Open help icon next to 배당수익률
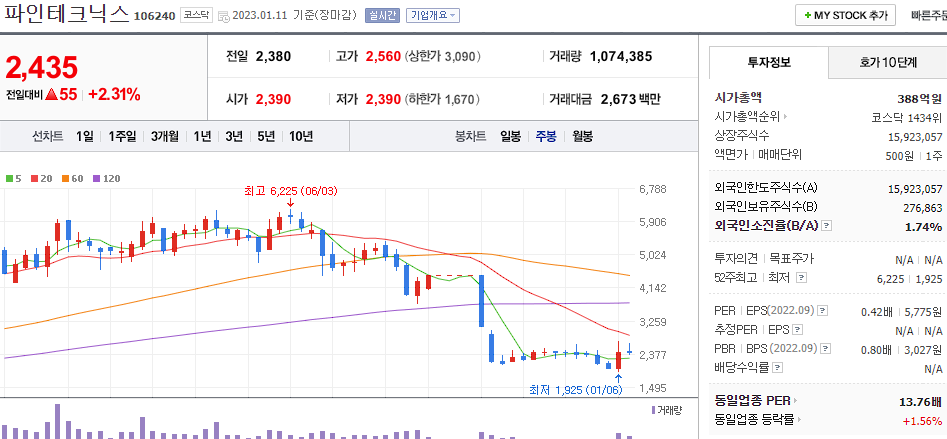 pyautogui.click(x=778, y=367)
